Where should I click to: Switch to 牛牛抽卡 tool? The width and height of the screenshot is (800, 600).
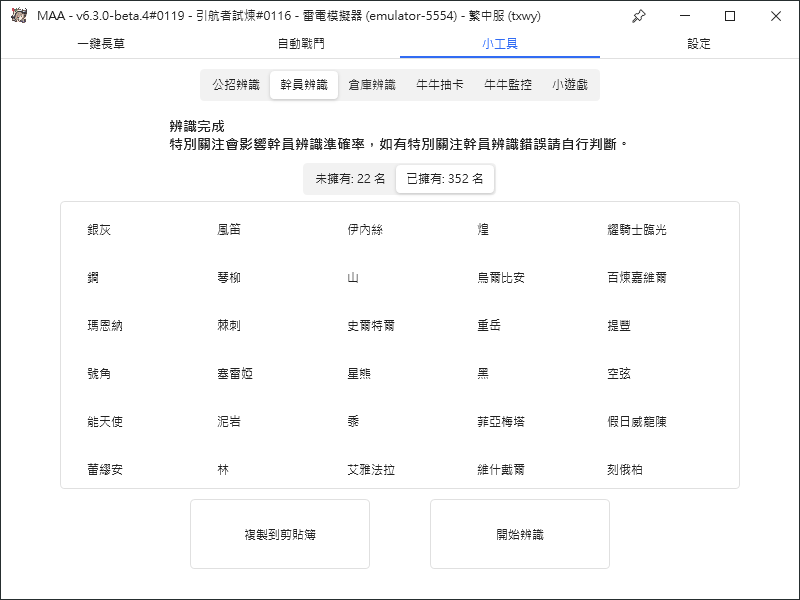(440, 85)
